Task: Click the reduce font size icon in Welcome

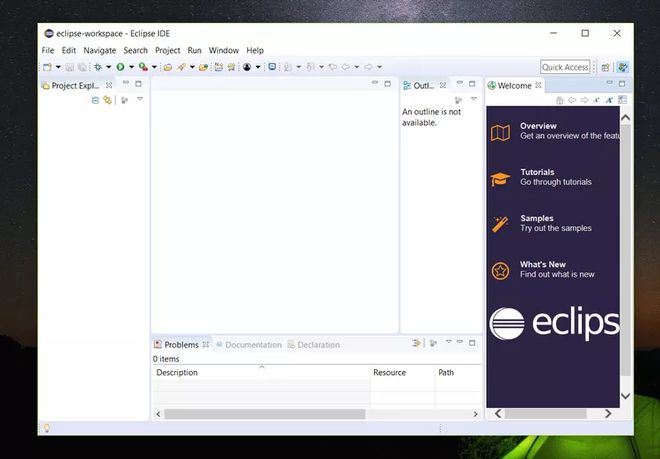Action: pos(597,100)
